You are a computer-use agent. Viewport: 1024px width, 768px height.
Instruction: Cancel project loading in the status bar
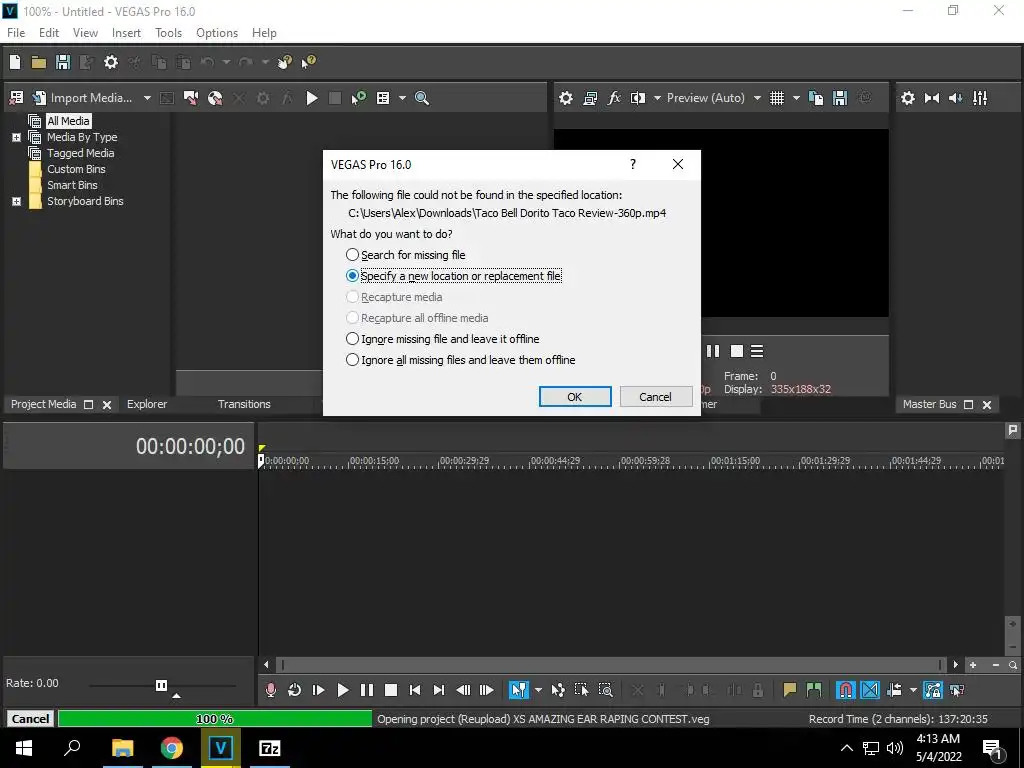click(30, 718)
